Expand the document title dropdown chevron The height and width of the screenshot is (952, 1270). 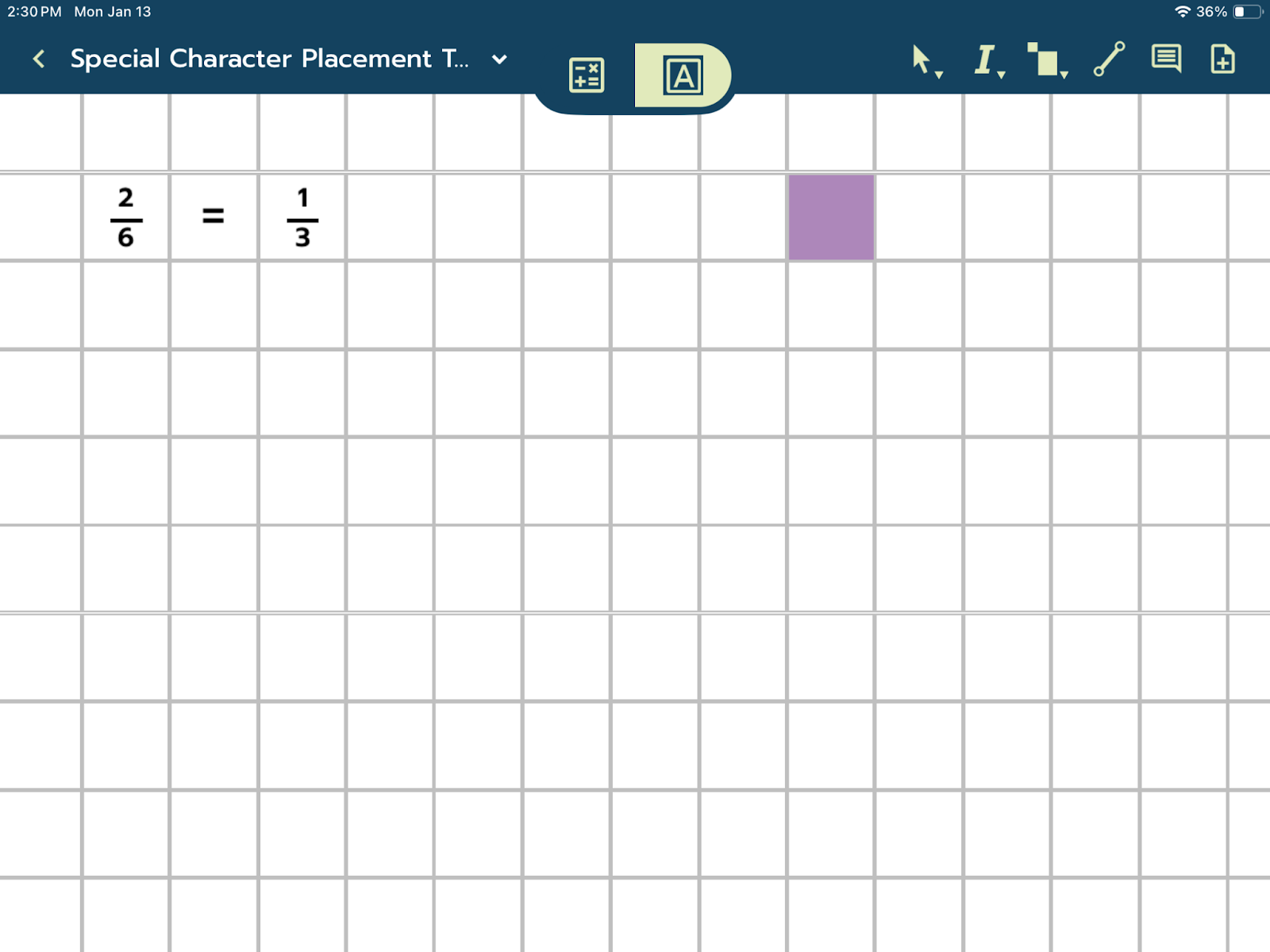(x=499, y=59)
